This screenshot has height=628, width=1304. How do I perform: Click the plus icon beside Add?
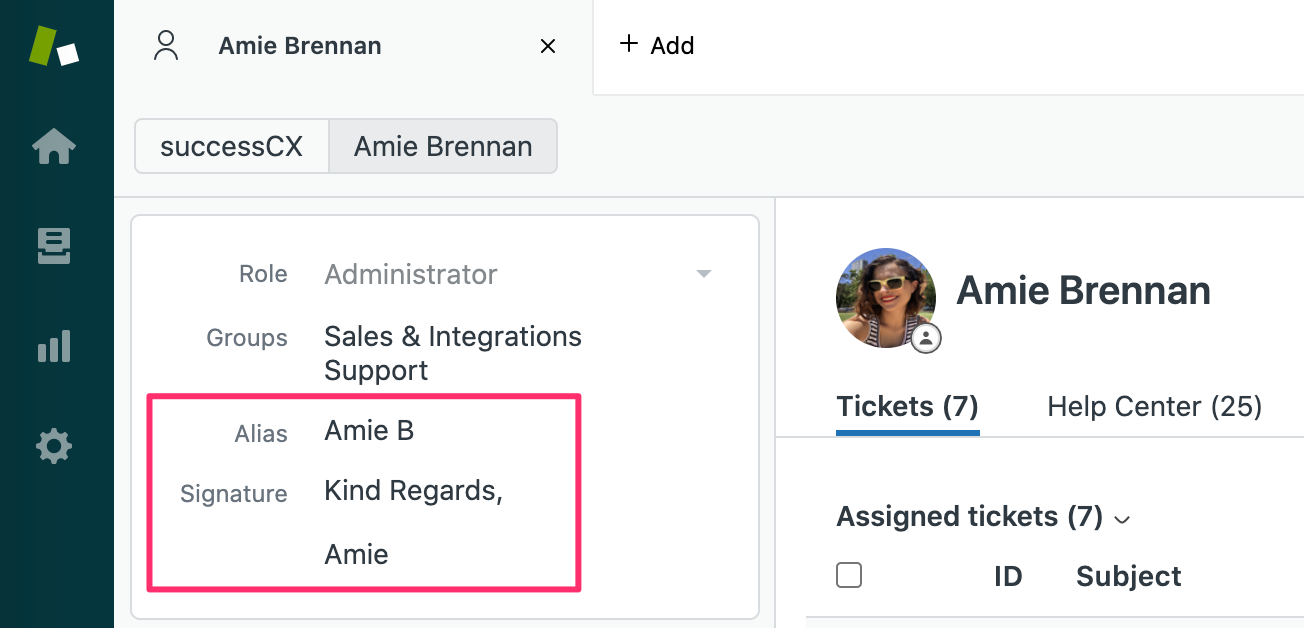[x=628, y=45]
